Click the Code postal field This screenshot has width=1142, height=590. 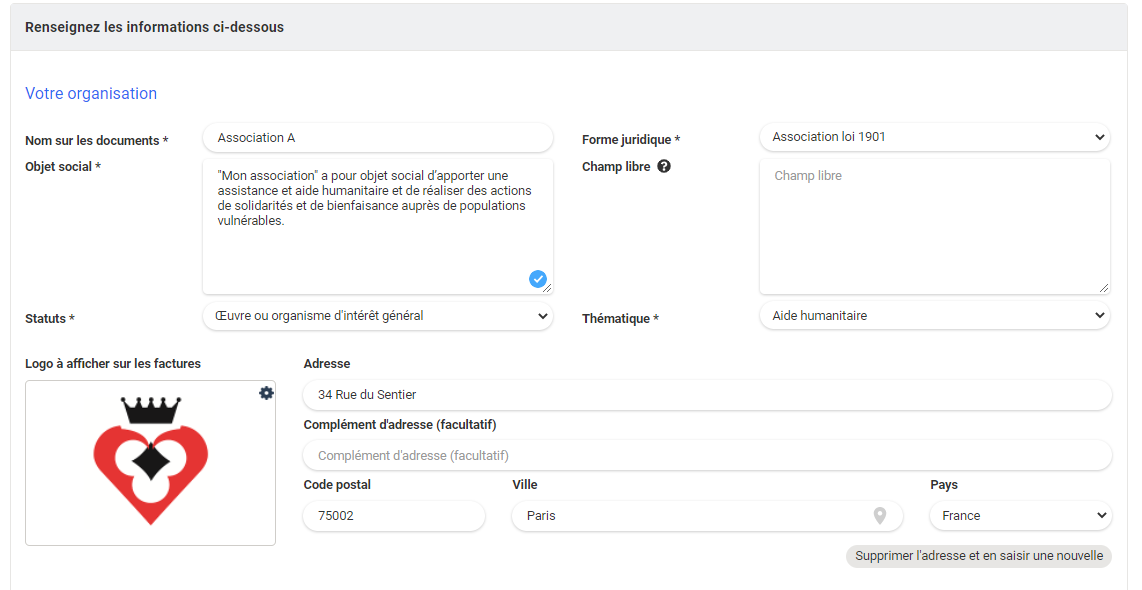(394, 516)
